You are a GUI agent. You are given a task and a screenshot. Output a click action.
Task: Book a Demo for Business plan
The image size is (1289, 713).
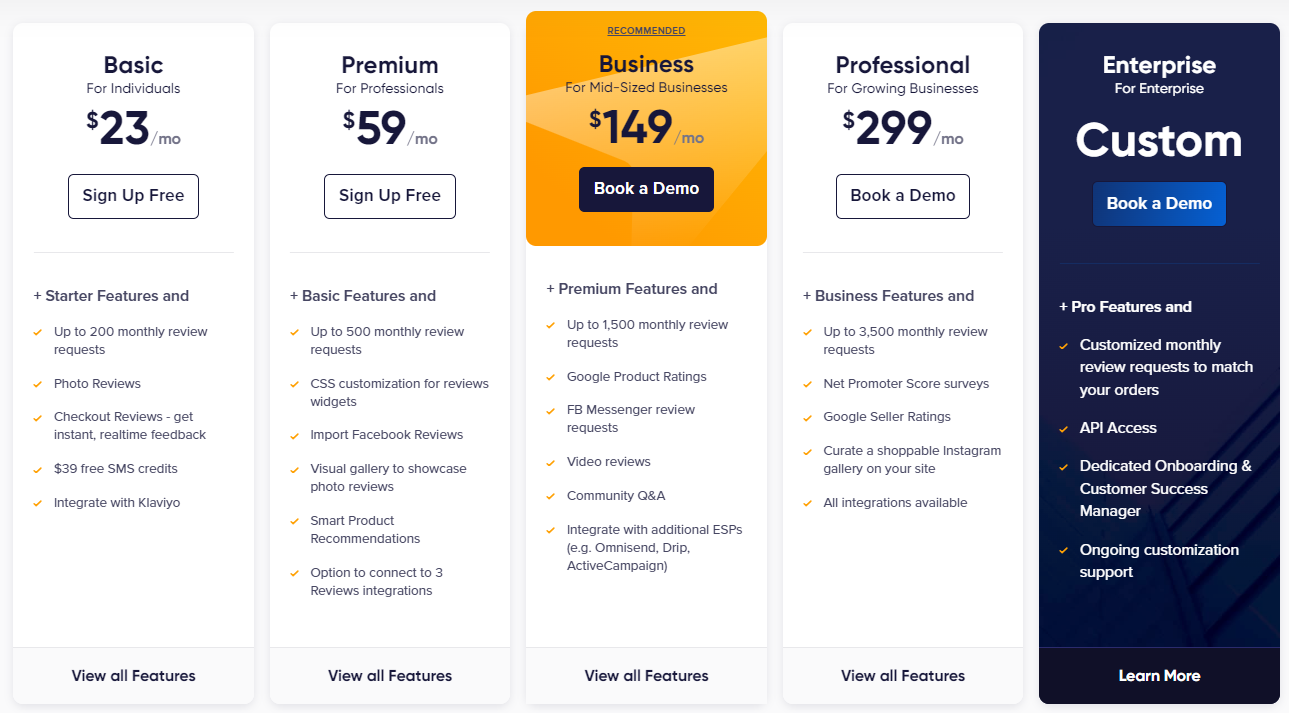(646, 189)
